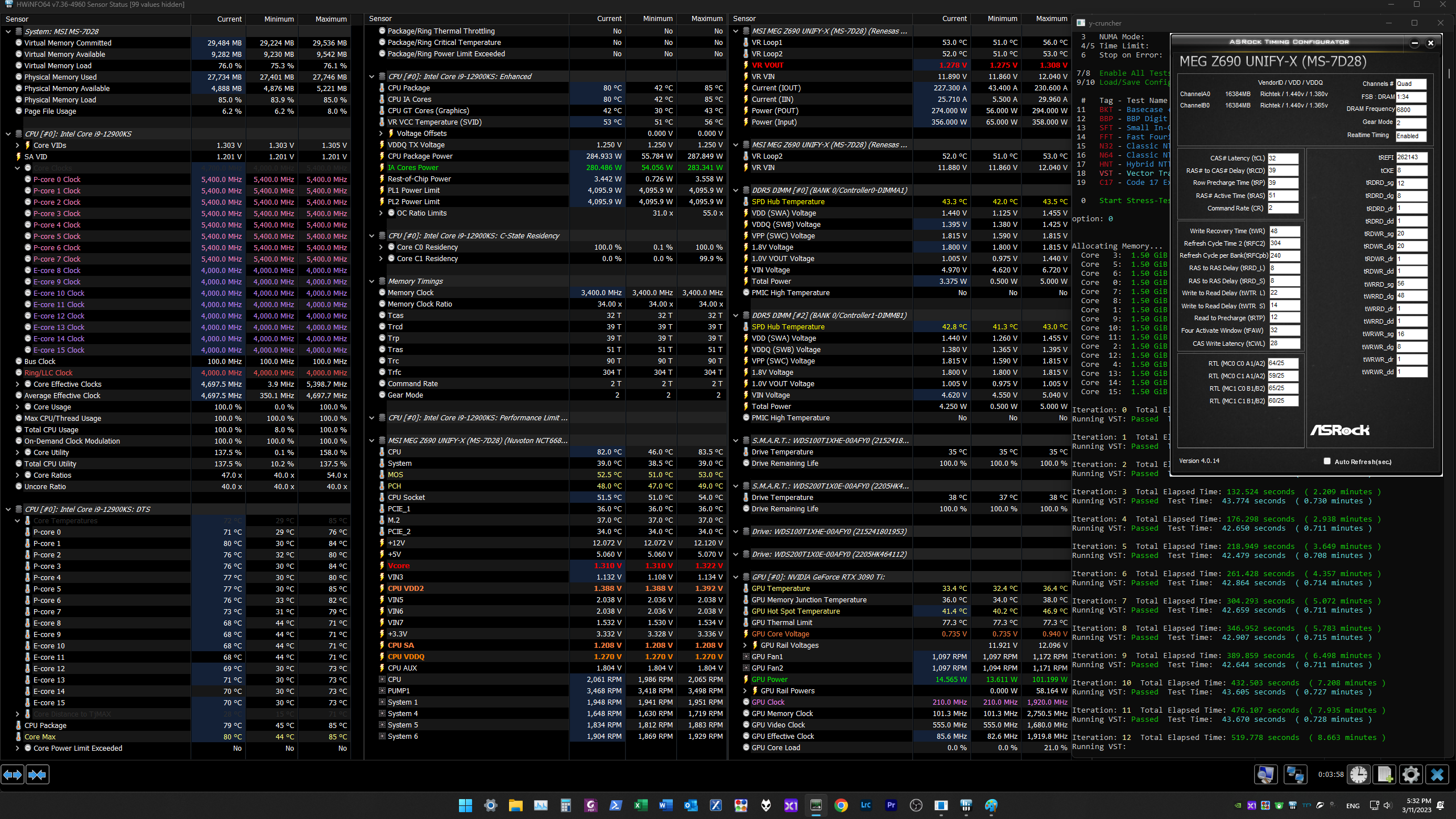The width and height of the screenshot is (1456, 819).
Task: Select the PUMP1 fan row
Action: point(545,691)
